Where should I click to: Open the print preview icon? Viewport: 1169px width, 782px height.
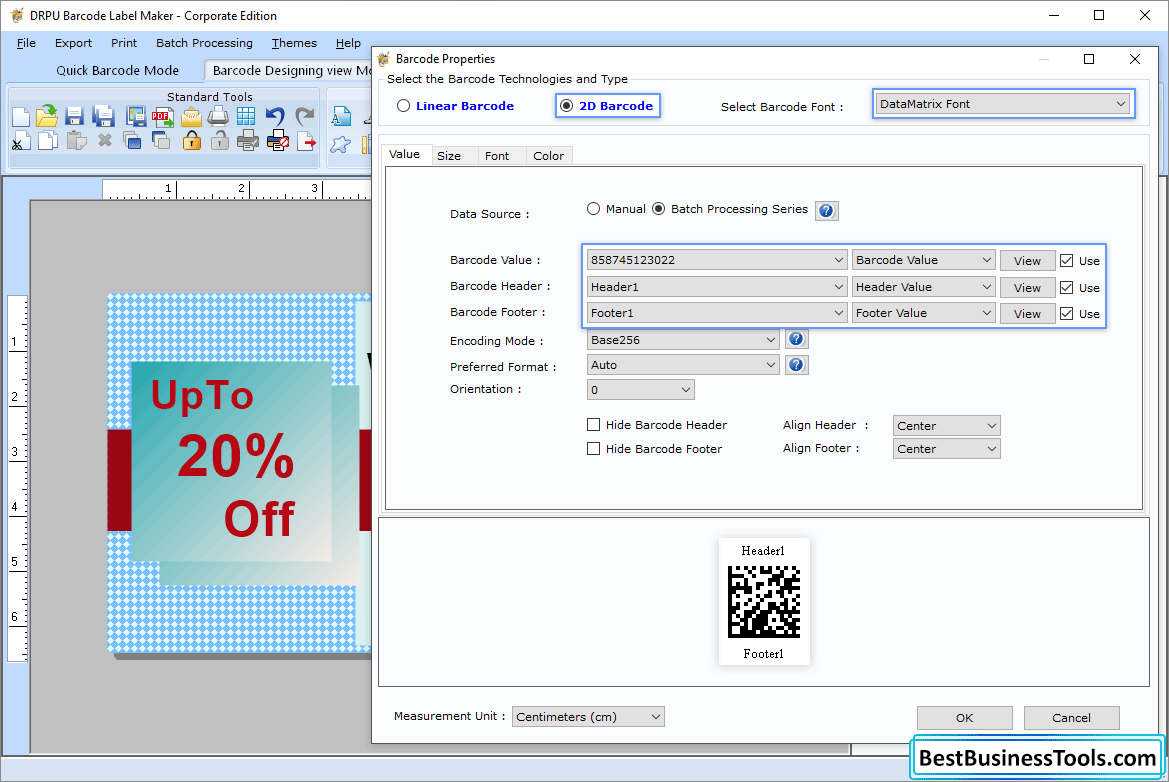(246, 141)
